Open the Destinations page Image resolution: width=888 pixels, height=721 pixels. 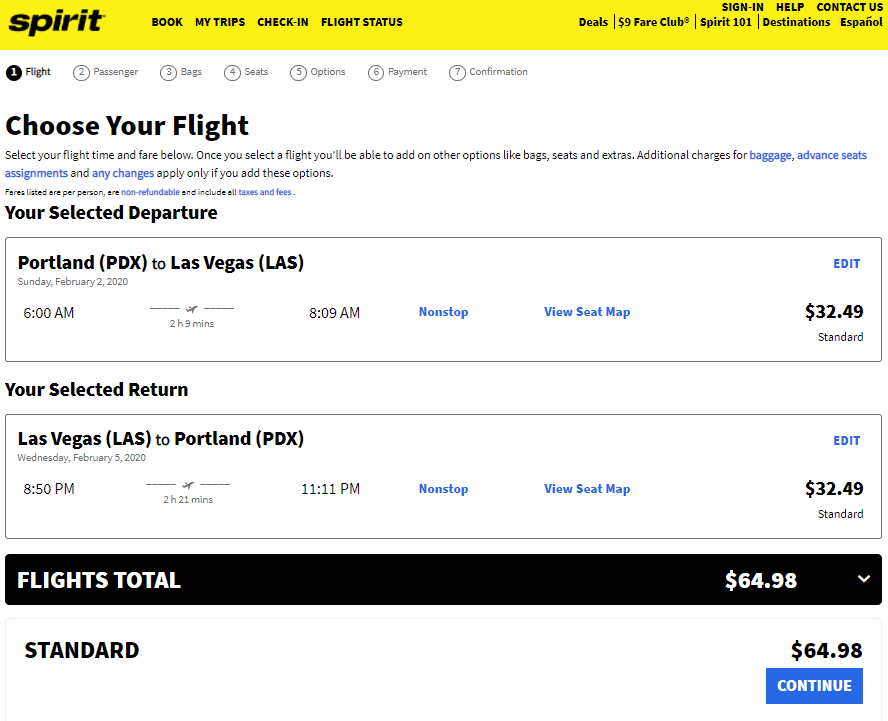pos(796,21)
